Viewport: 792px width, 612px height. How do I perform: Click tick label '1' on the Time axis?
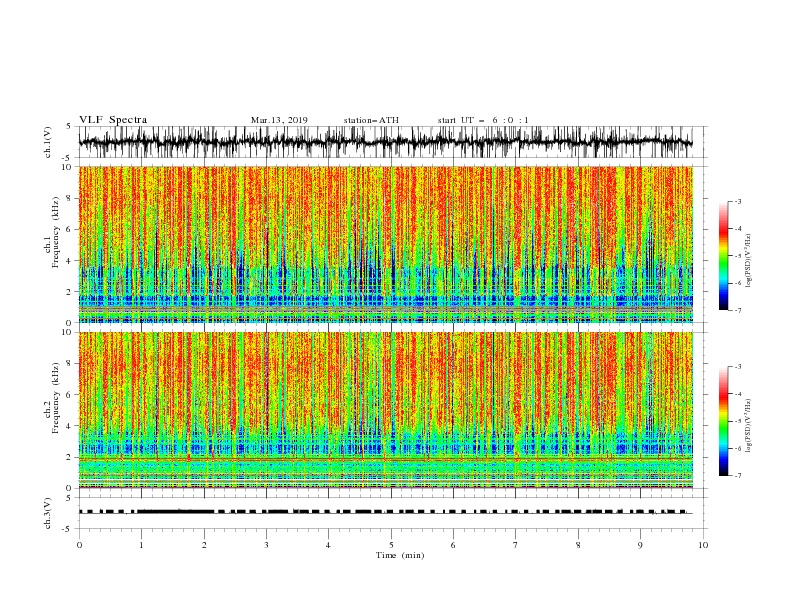click(x=141, y=545)
